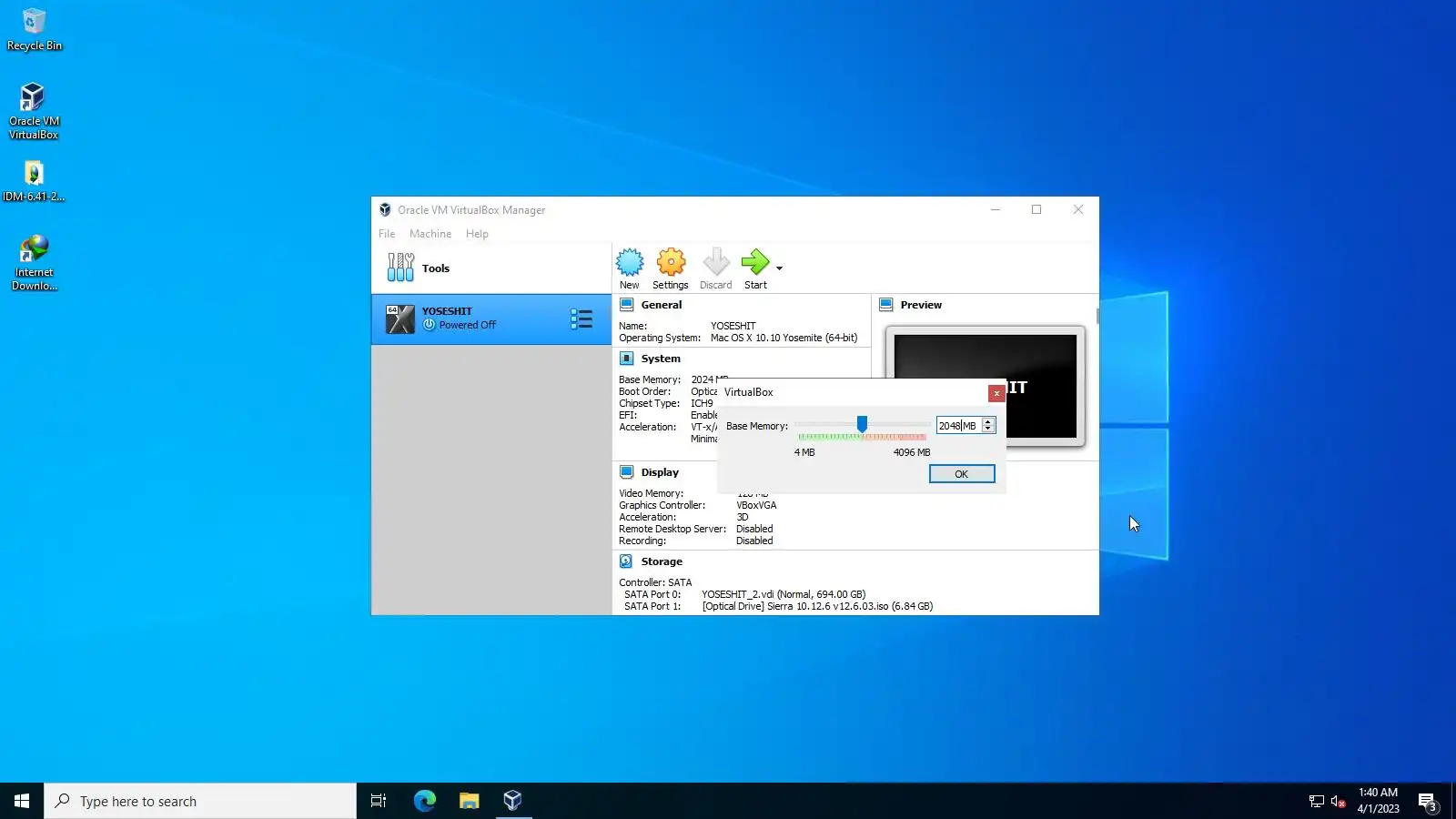Click the General section icon
The height and width of the screenshot is (819, 1456).
(627, 305)
